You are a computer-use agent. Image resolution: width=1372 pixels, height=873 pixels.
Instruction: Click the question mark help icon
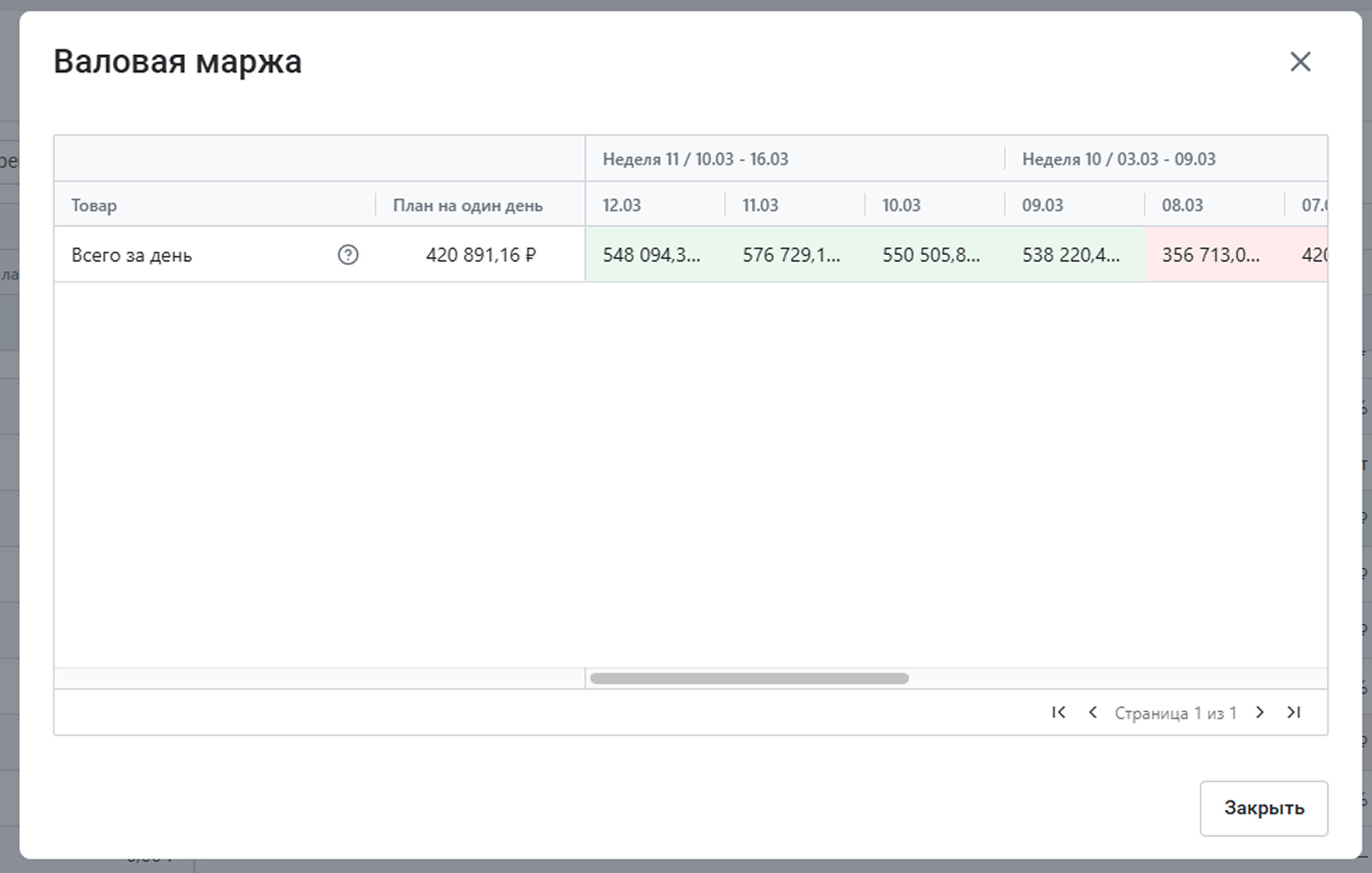coord(348,255)
